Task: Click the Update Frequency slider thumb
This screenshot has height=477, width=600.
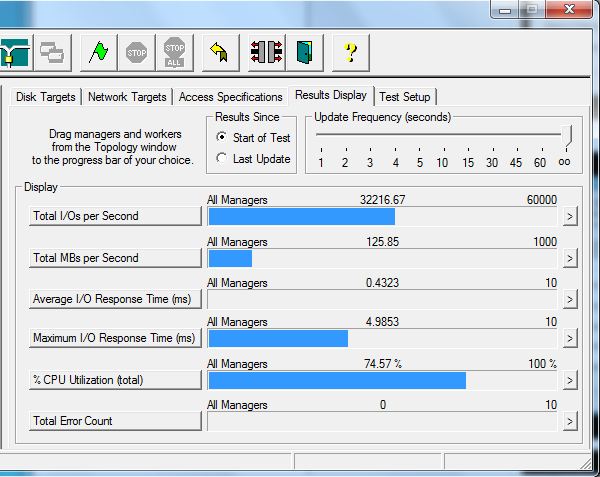Action: (x=566, y=137)
